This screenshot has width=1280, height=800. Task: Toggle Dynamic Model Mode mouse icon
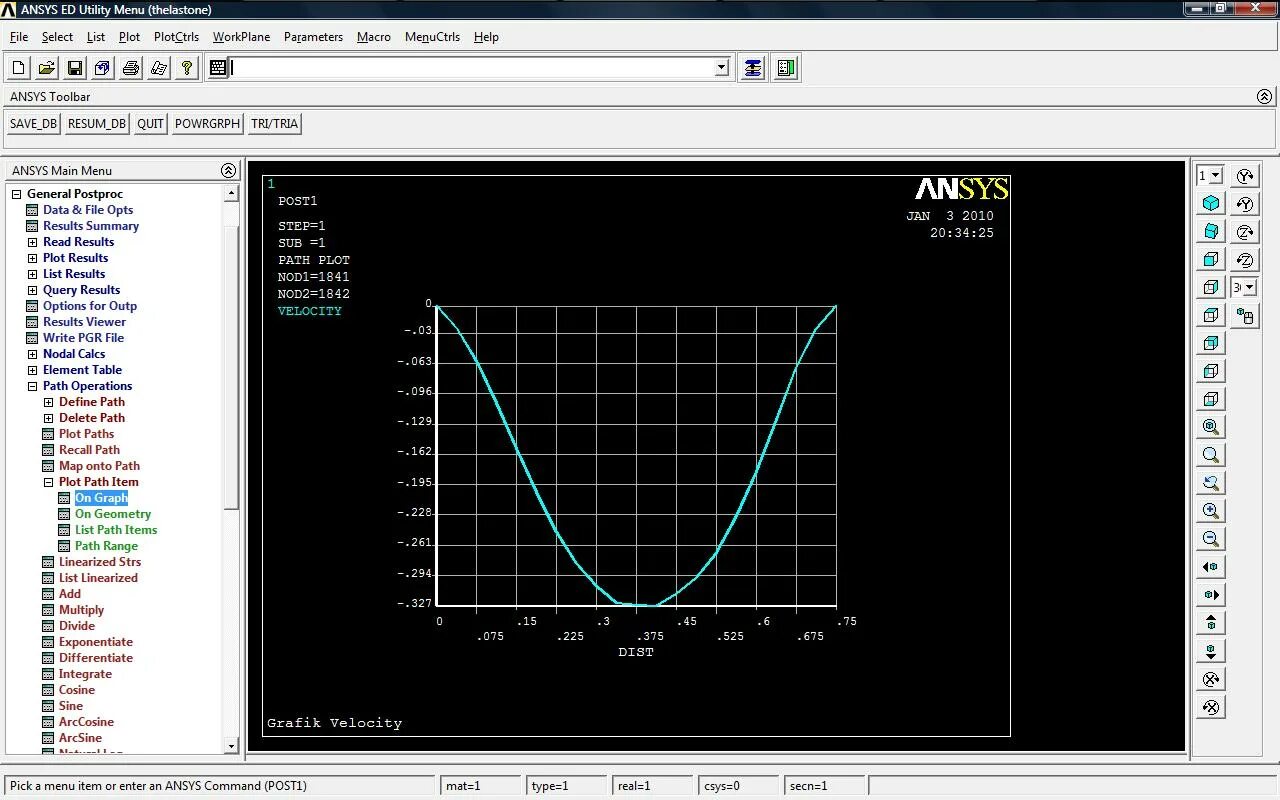[x=1245, y=316]
